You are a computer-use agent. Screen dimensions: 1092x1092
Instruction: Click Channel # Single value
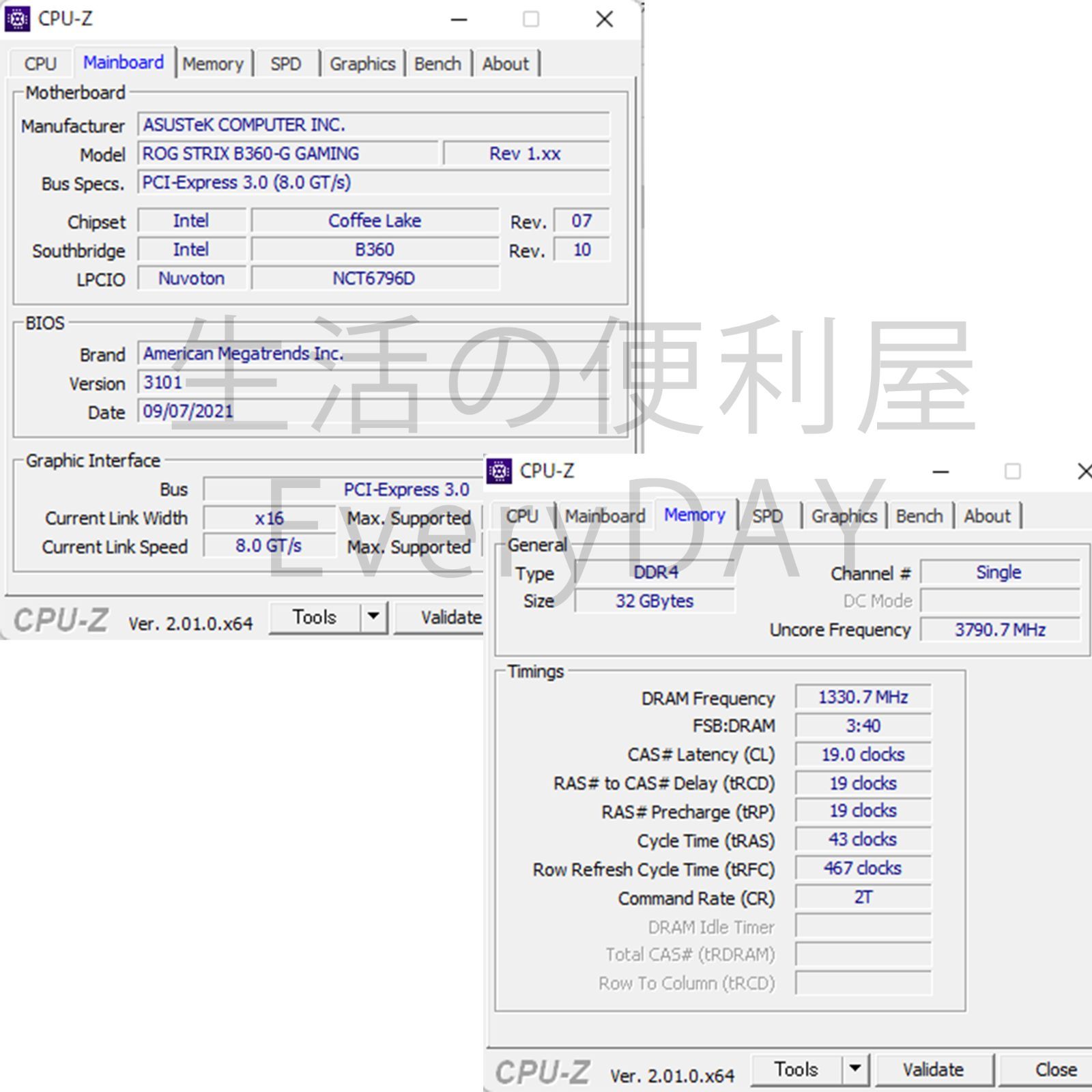(x=1000, y=572)
